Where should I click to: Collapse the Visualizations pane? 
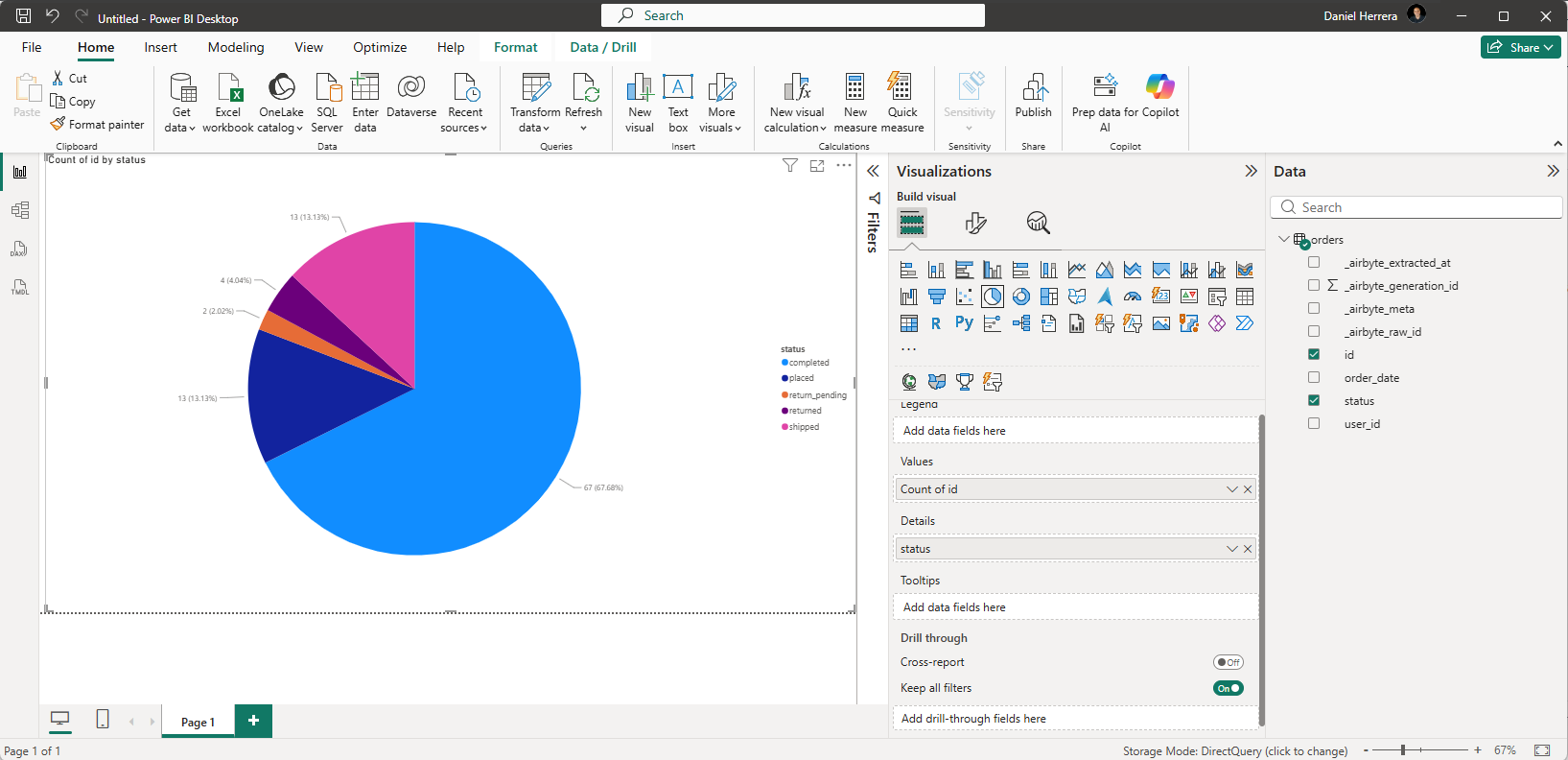click(x=1251, y=171)
